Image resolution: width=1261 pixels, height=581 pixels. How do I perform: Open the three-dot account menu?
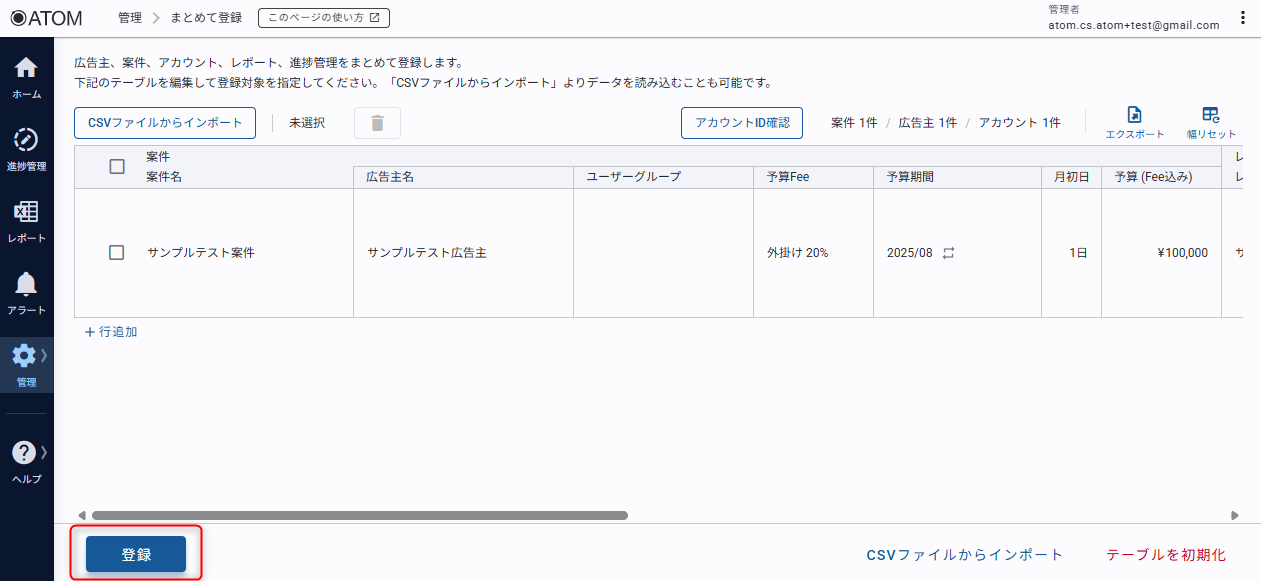(x=1242, y=18)
